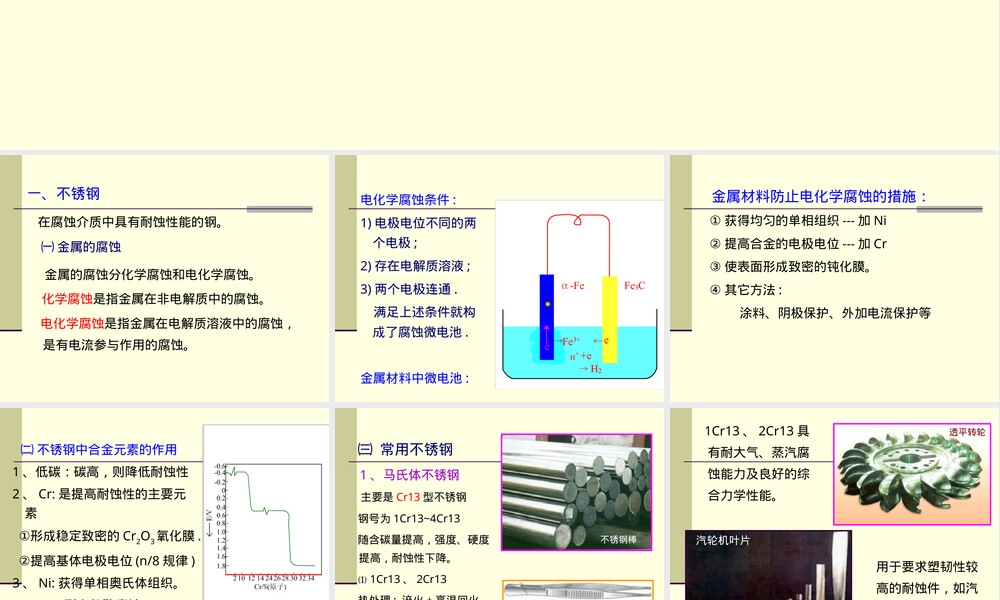Click text 满足上述条件就构

[425, 312]
